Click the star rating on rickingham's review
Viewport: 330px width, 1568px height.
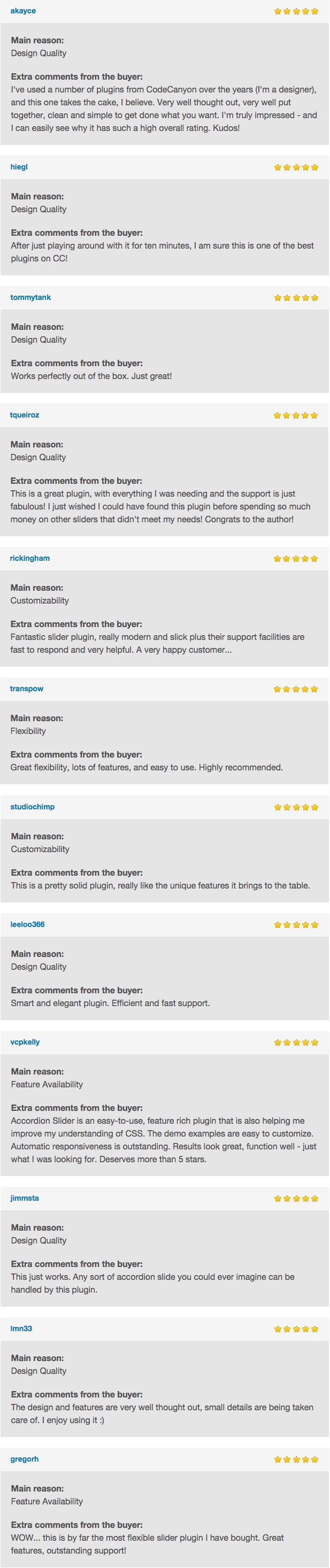[x=296, y=558]
